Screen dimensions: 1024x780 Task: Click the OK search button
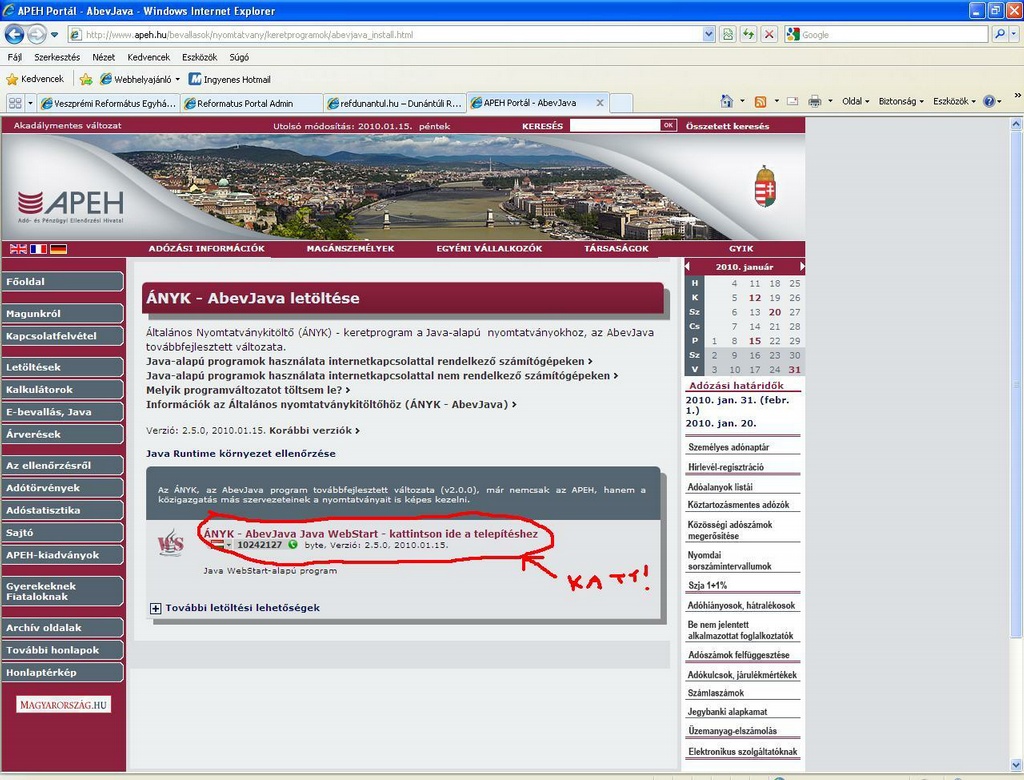668,125
